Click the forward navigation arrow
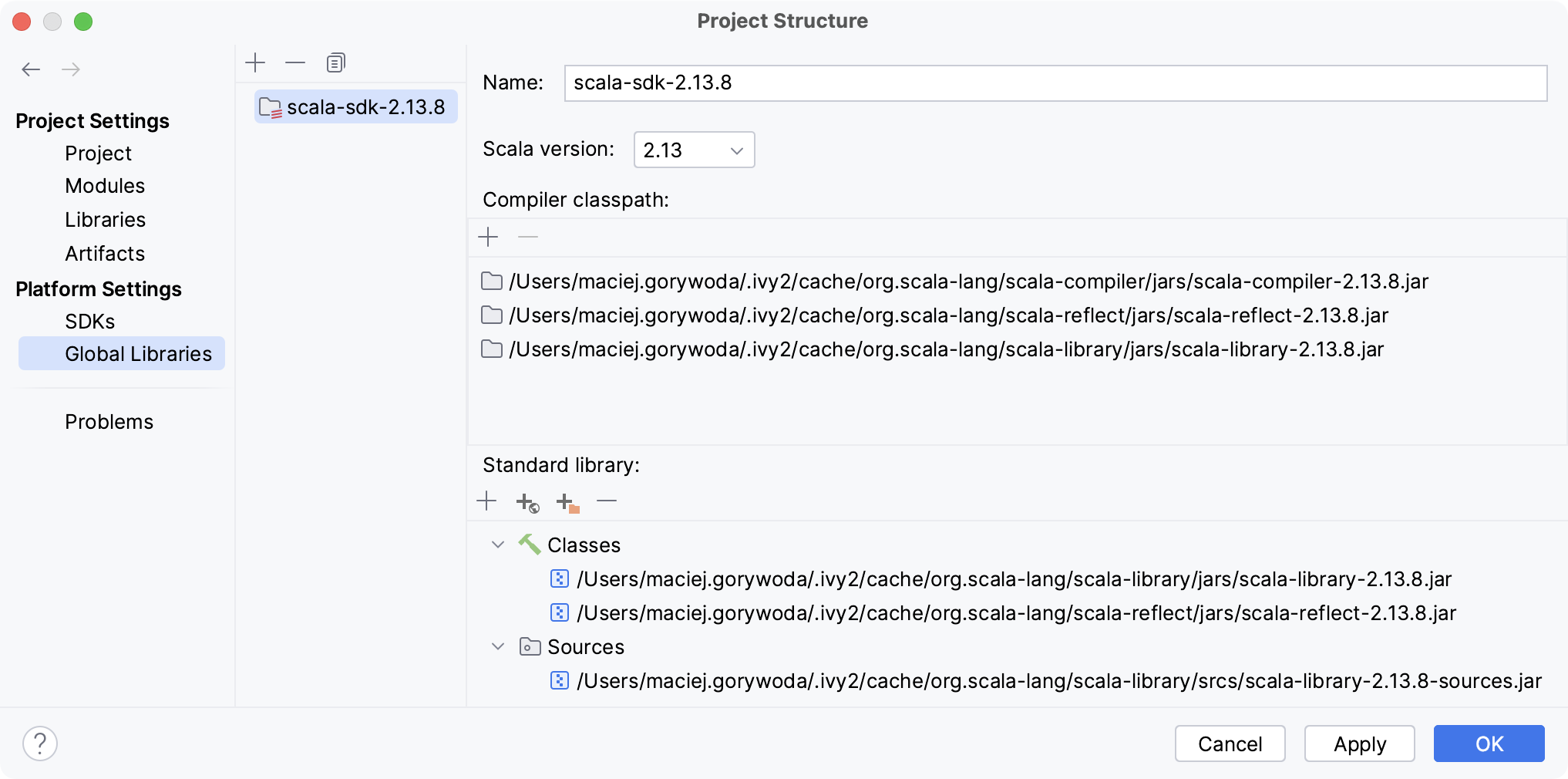The height and width of the screenshot is (779, 1568). point(72,69)
